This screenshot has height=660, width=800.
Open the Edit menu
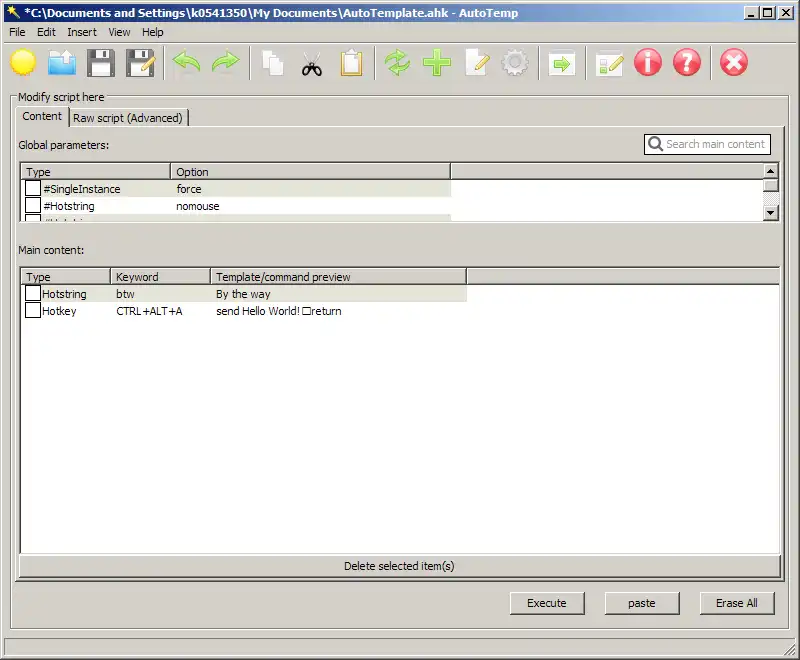point(46,32)
